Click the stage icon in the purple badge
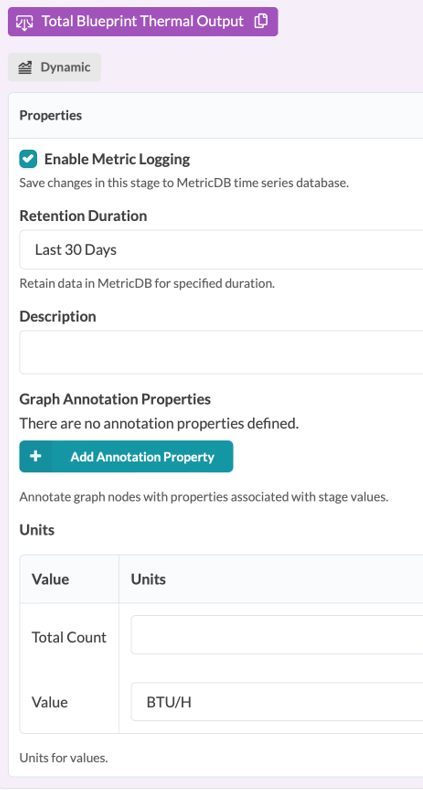The height and width of the screenshot is (790, 423). pos(25,22)
